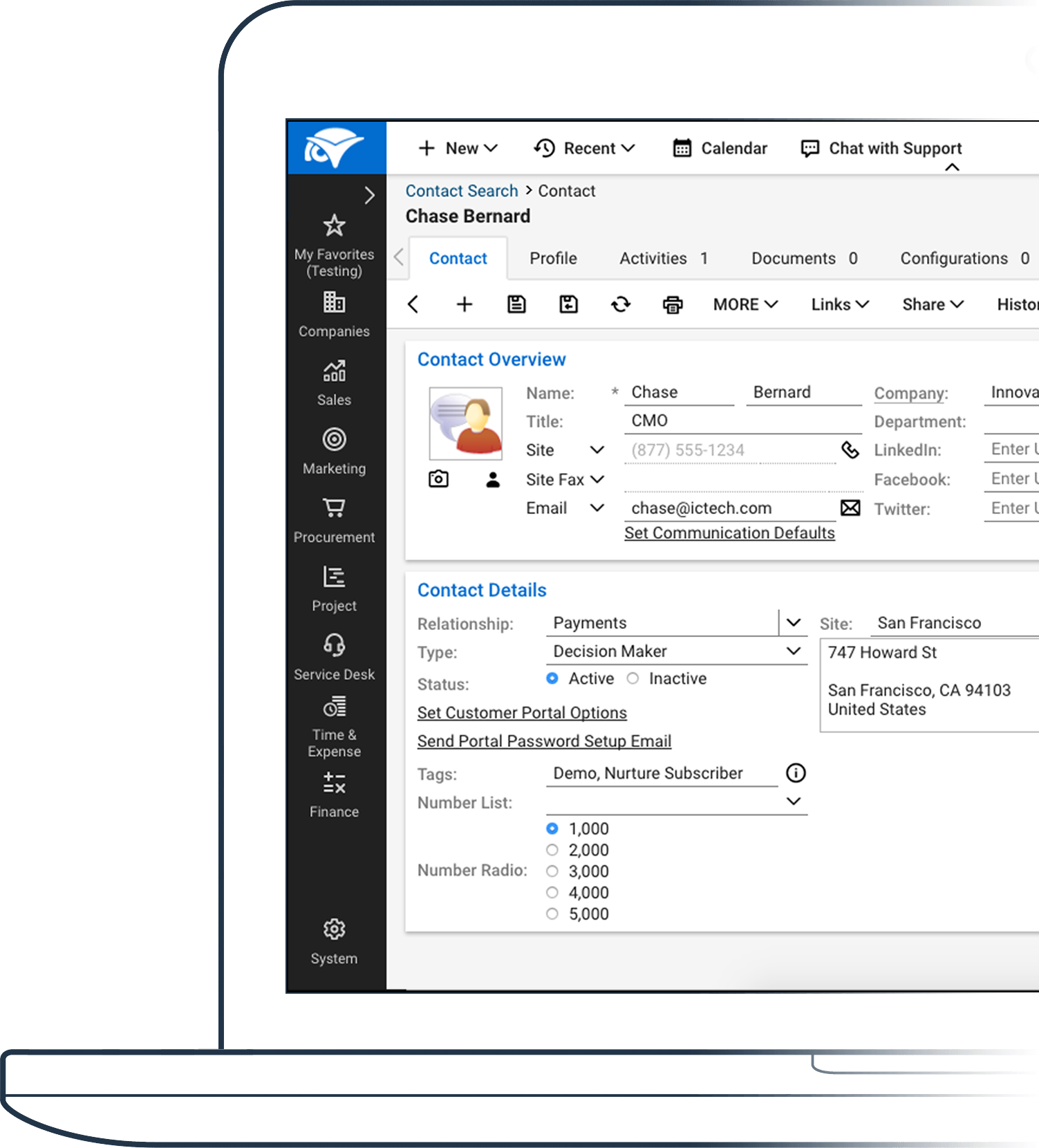Open the Relationship dropdown
This screenshot has width=1039, height=1148.
(794, 622)
